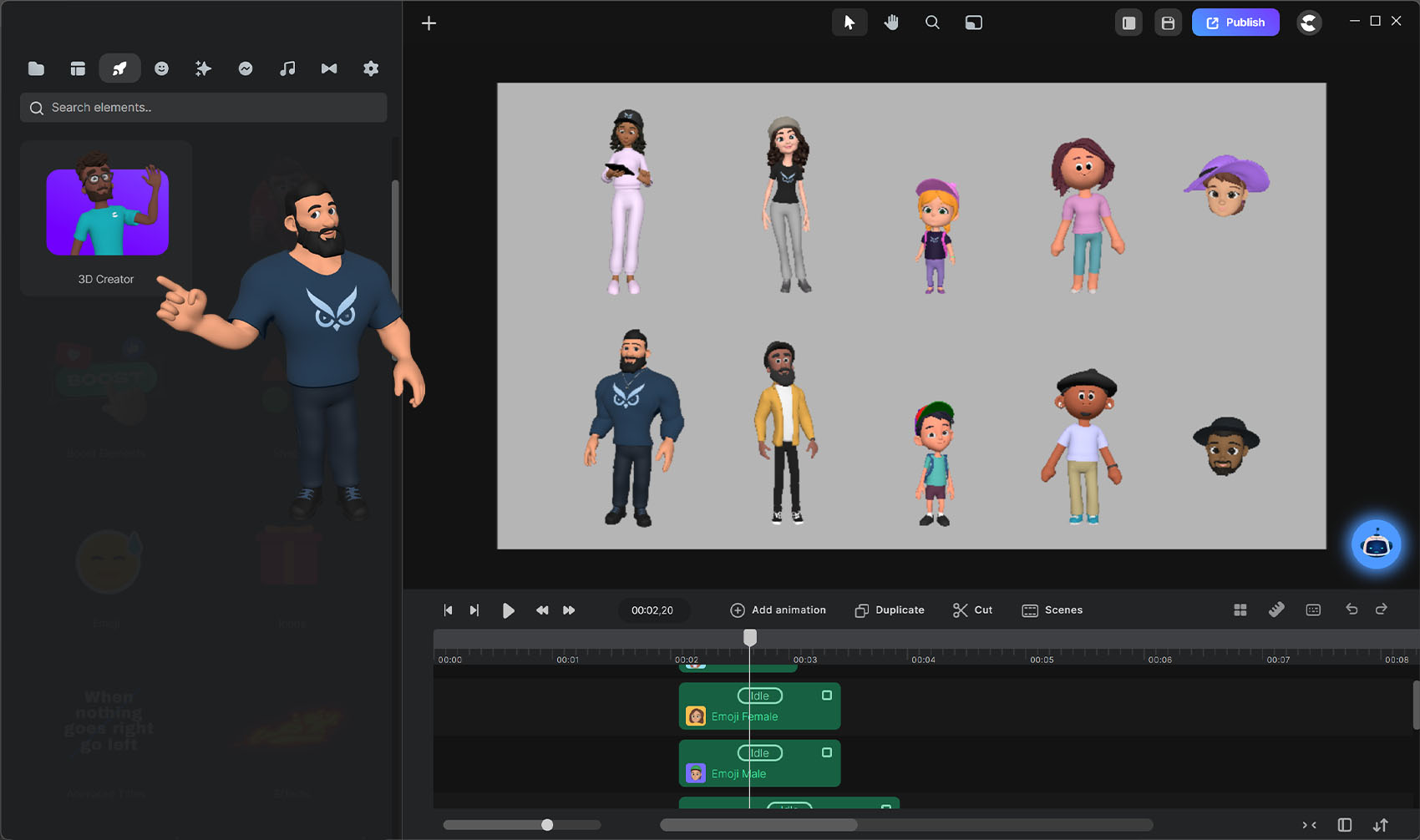This screenshot has height=840, width=1420.
Task: Open the folder files tab
Action: click(36, 68)
